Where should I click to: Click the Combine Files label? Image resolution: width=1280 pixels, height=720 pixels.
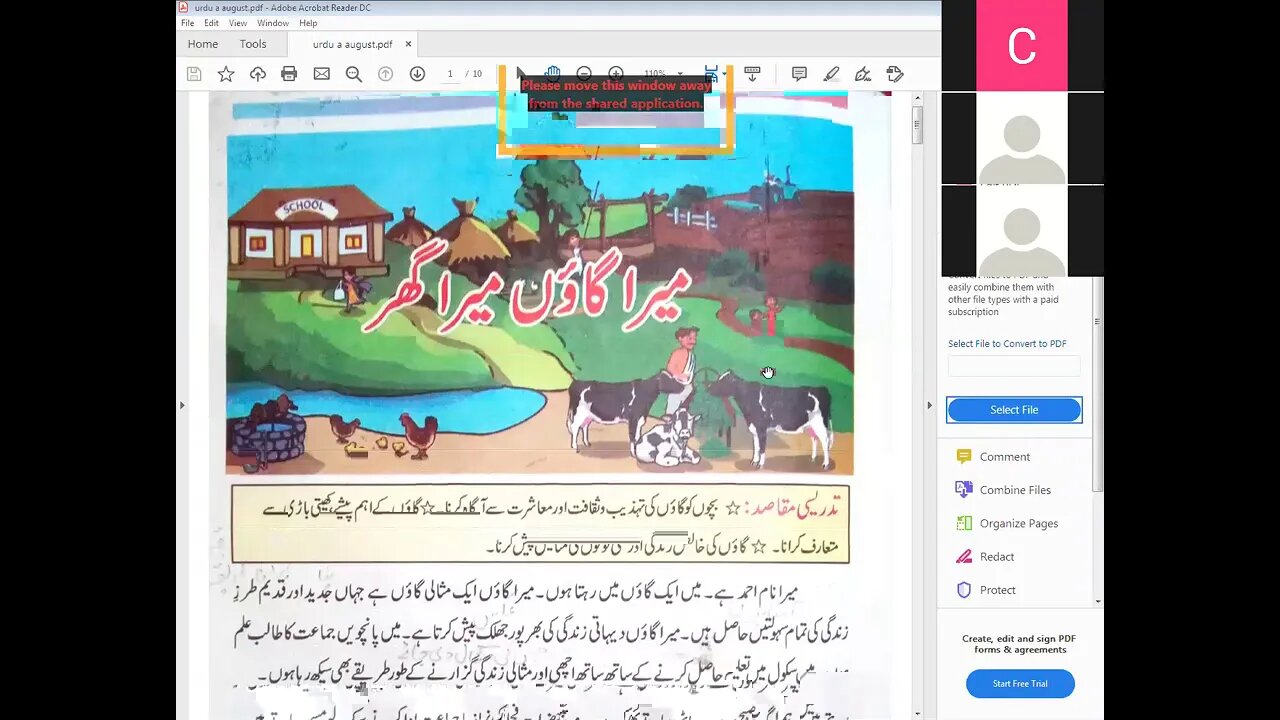[x=1015, y=490]
